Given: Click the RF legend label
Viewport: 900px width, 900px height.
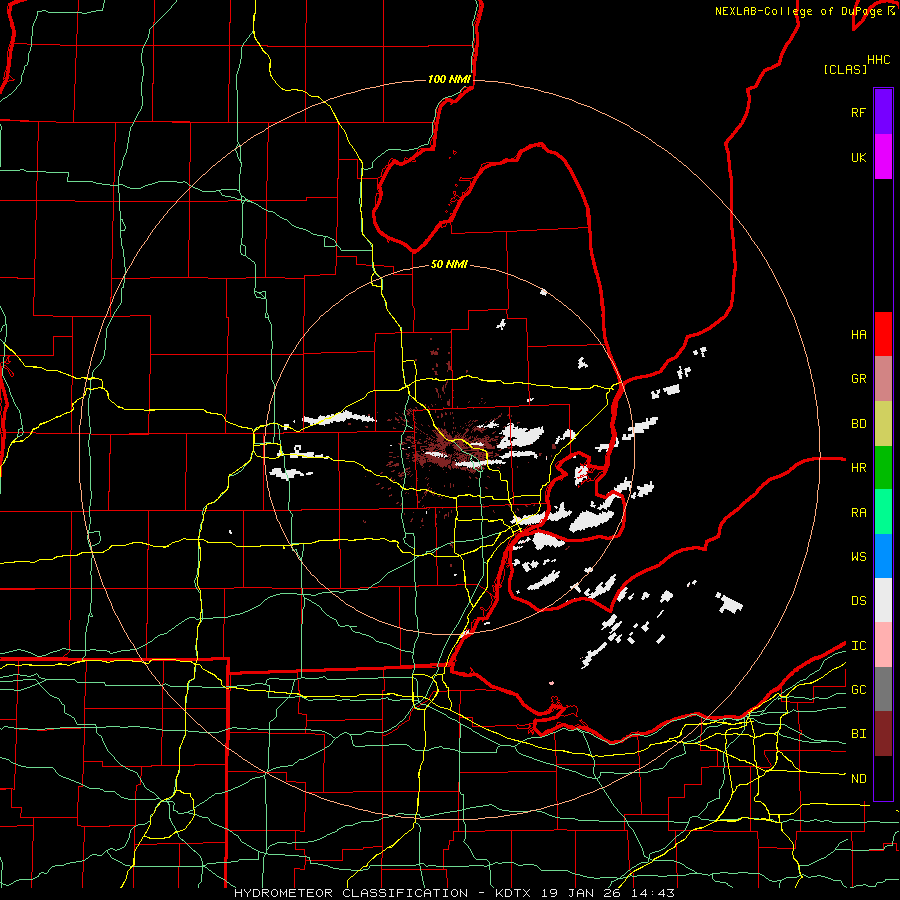Looking at the screenshot, I should (859, 112).
